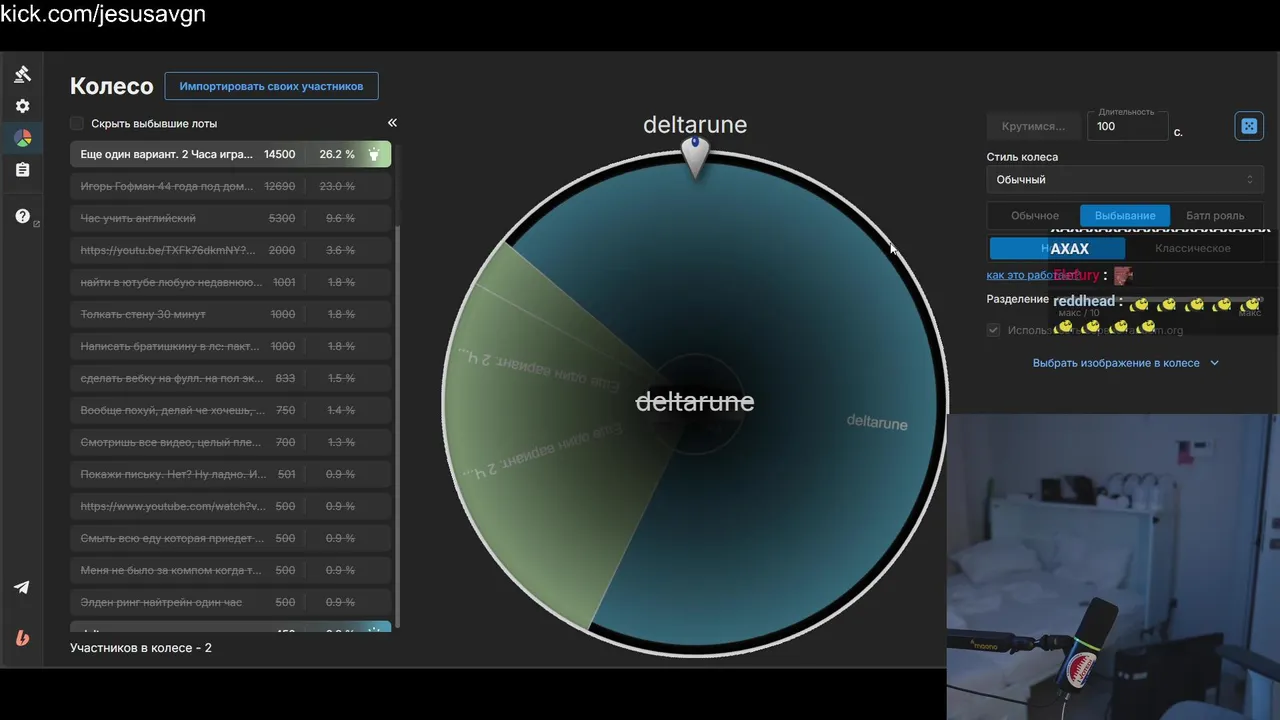Select lot 'Написать братишкину в лс: пакт...'
The image size is (1280, 720).
[x=230, y=346]
